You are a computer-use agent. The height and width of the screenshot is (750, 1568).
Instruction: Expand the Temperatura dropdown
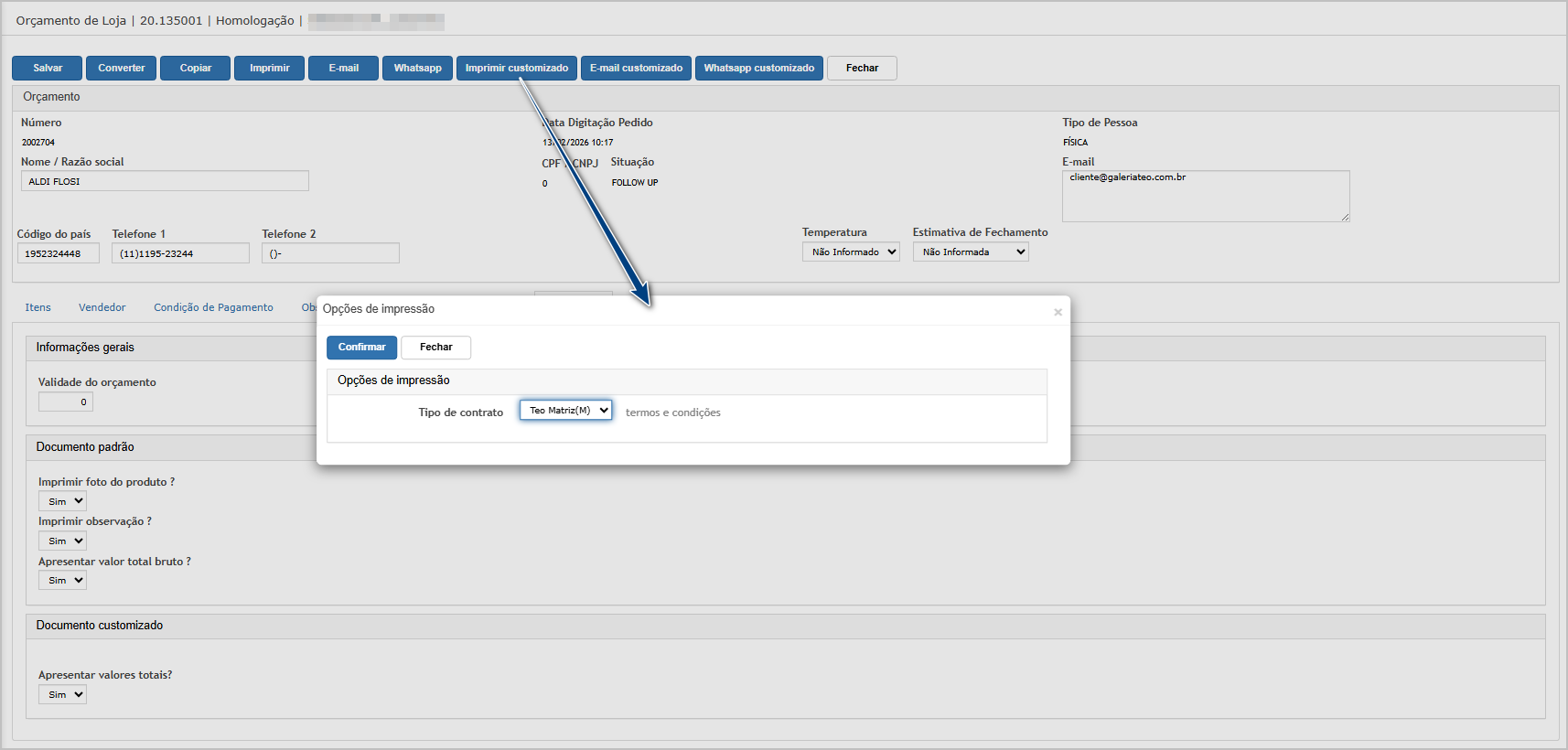coord(851,252)
